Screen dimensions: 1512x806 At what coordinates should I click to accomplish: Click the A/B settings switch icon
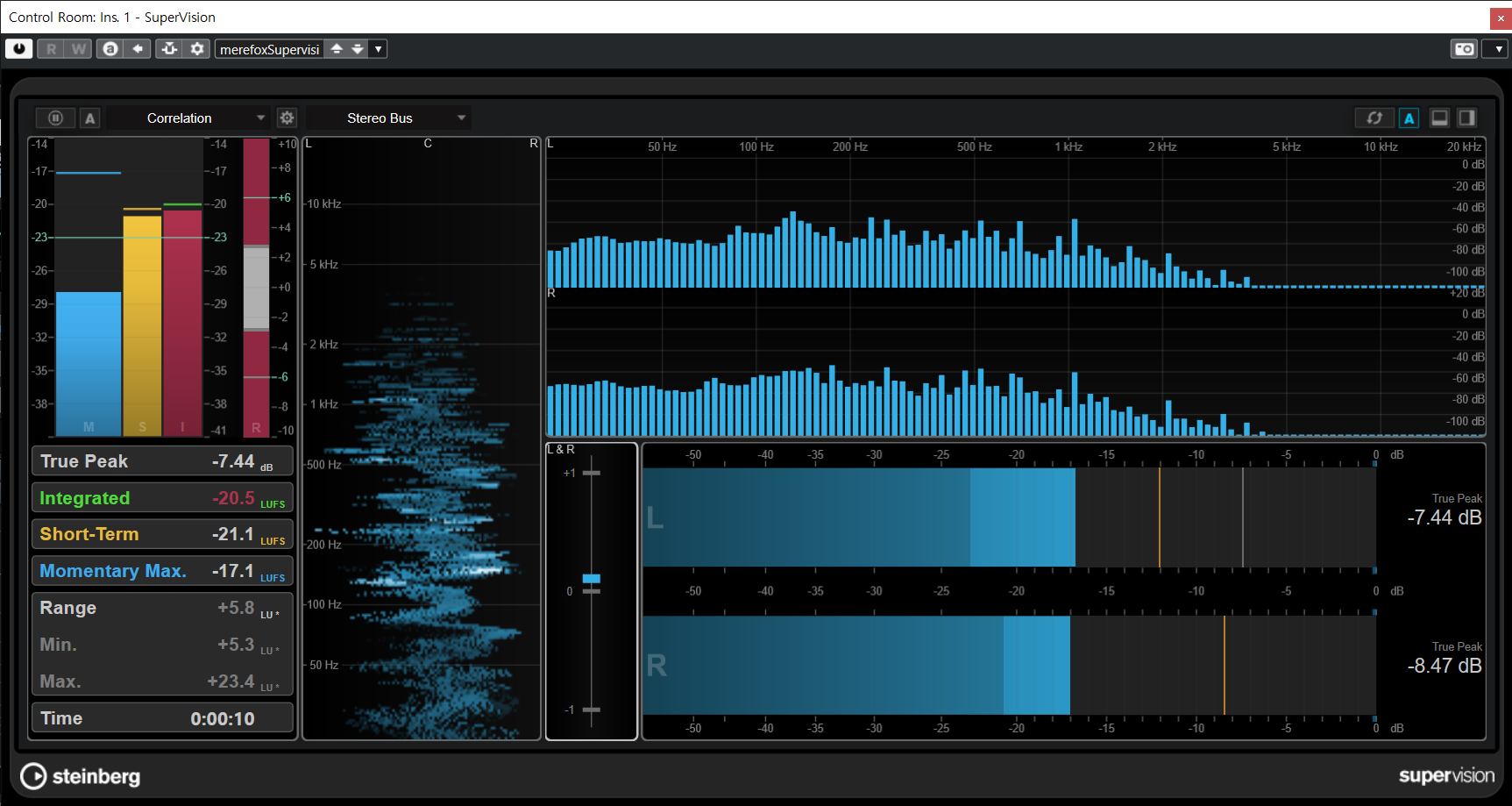point(110,49)
